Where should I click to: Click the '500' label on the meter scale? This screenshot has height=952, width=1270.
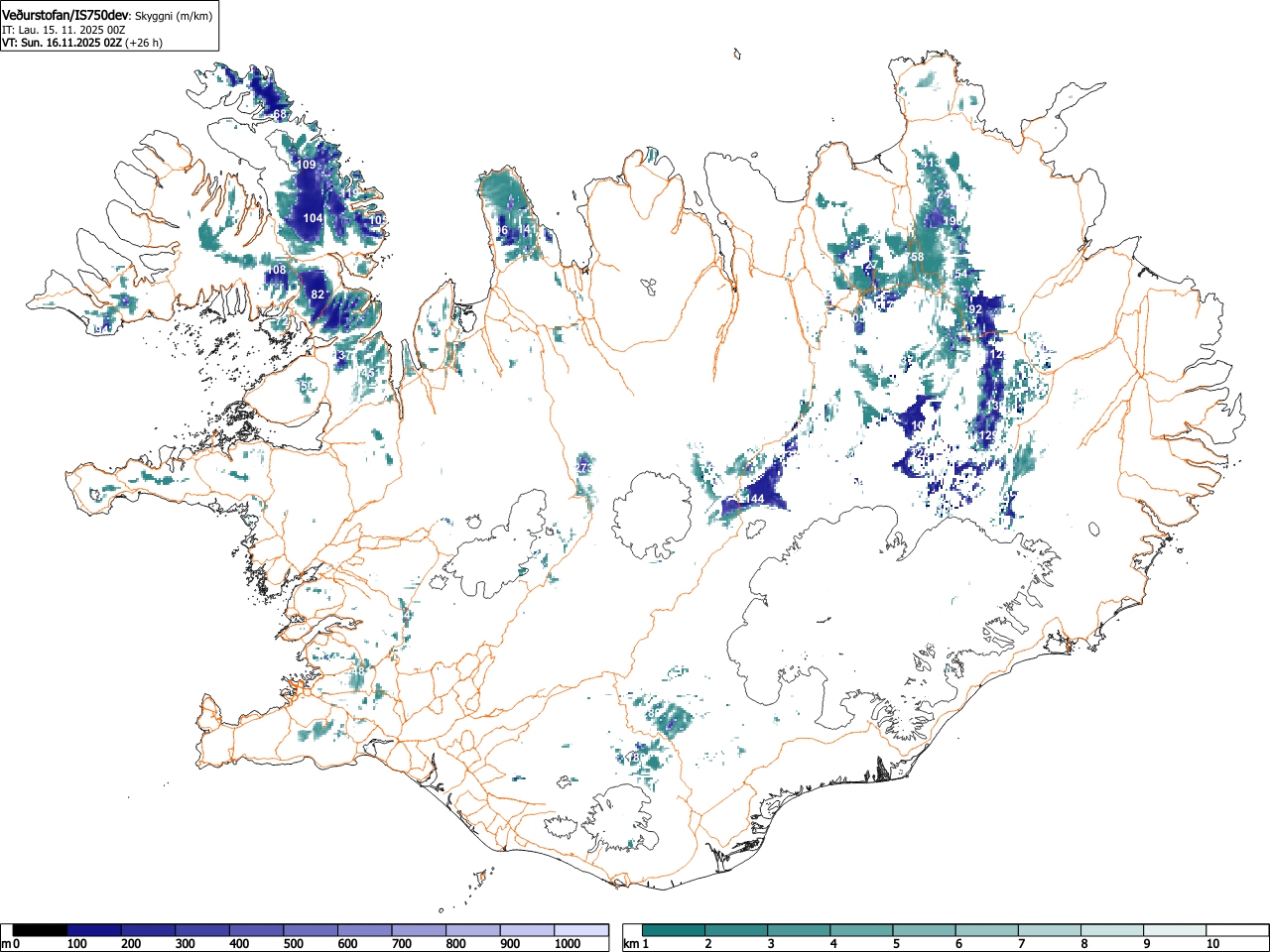click(293, 944)
